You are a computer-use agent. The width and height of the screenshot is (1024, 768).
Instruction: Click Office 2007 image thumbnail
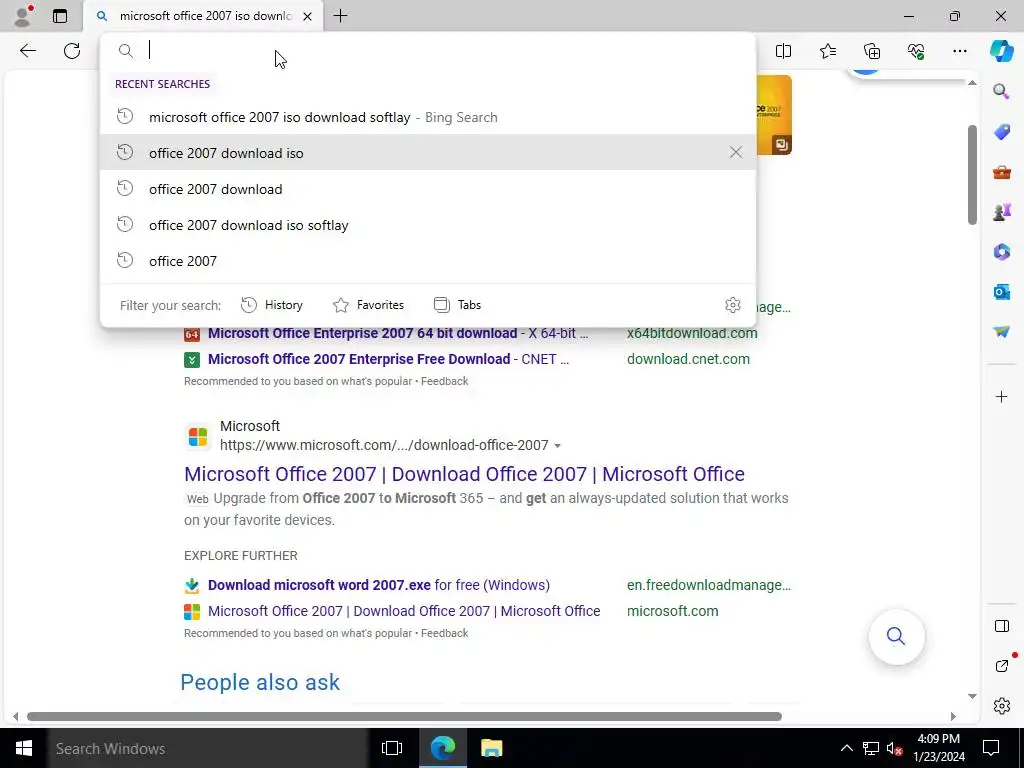coord(774,115)
